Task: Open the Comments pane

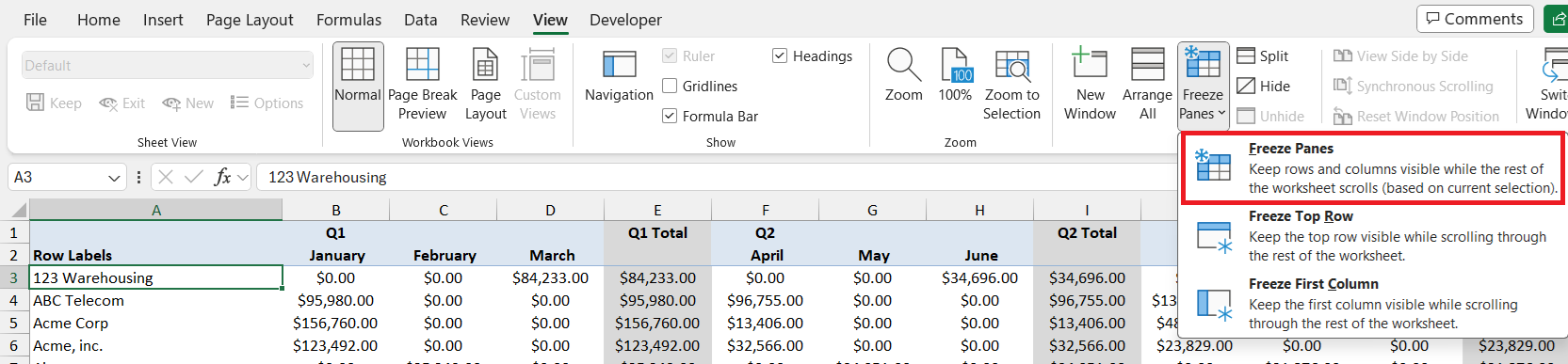Action: [x=1475, y=19]
